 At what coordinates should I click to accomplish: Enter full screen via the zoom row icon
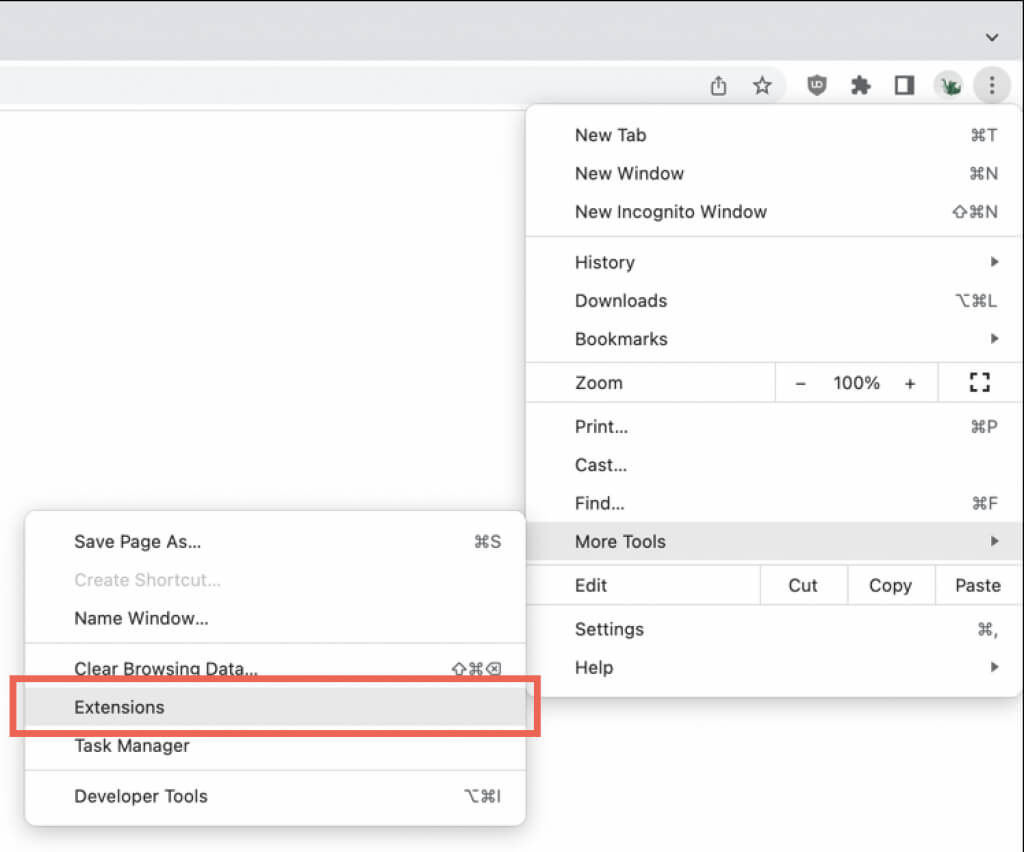click(979, 382)
